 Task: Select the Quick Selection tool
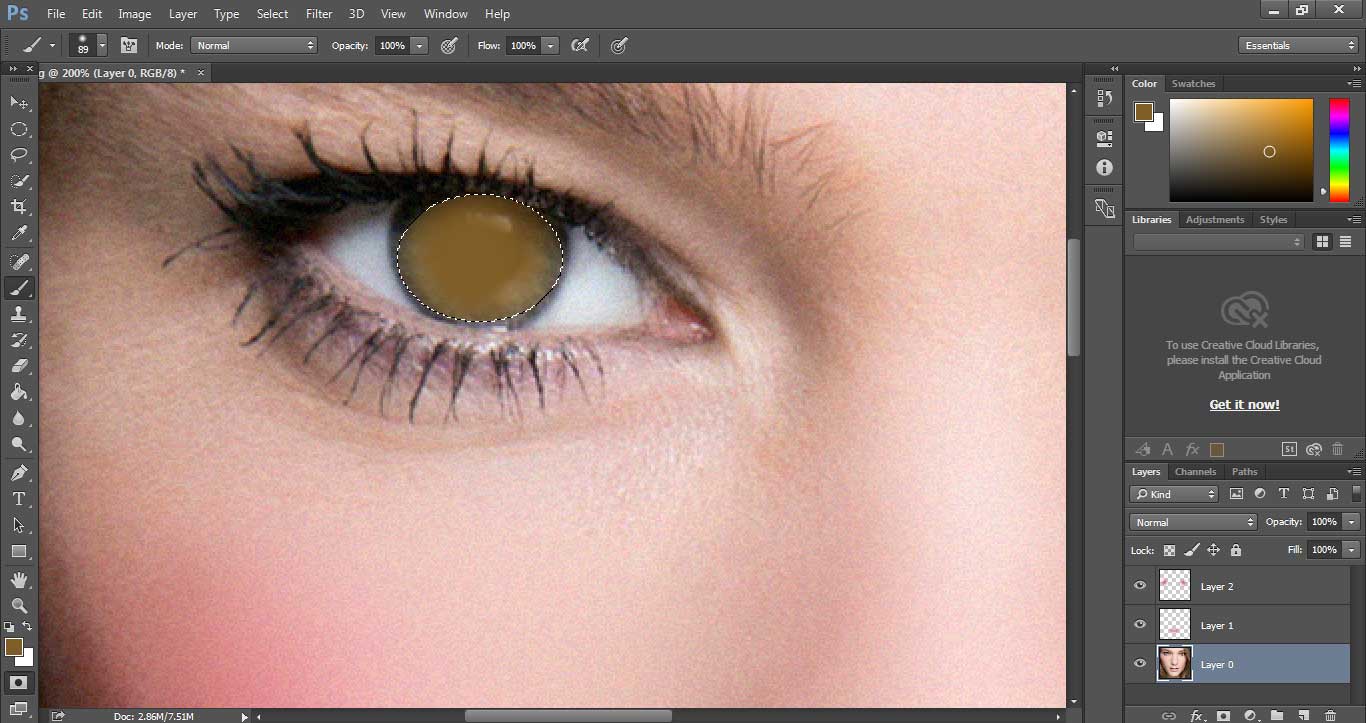point(19,181)
